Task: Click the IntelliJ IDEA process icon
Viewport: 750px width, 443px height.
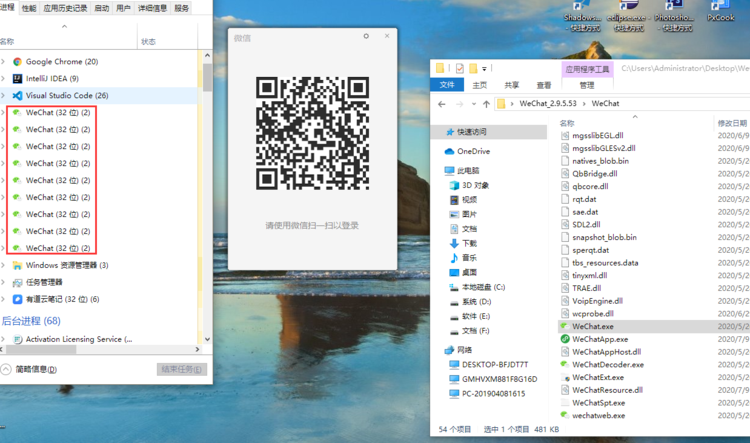Action: click(x=17, y=78)
